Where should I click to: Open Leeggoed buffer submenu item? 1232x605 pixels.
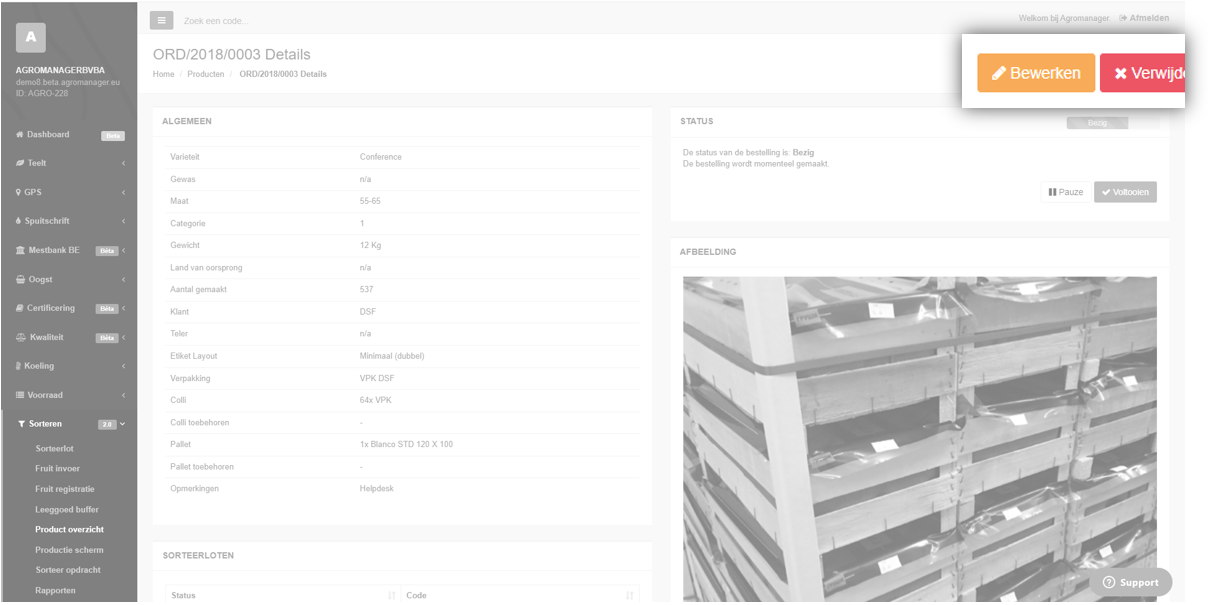[67, 509]
